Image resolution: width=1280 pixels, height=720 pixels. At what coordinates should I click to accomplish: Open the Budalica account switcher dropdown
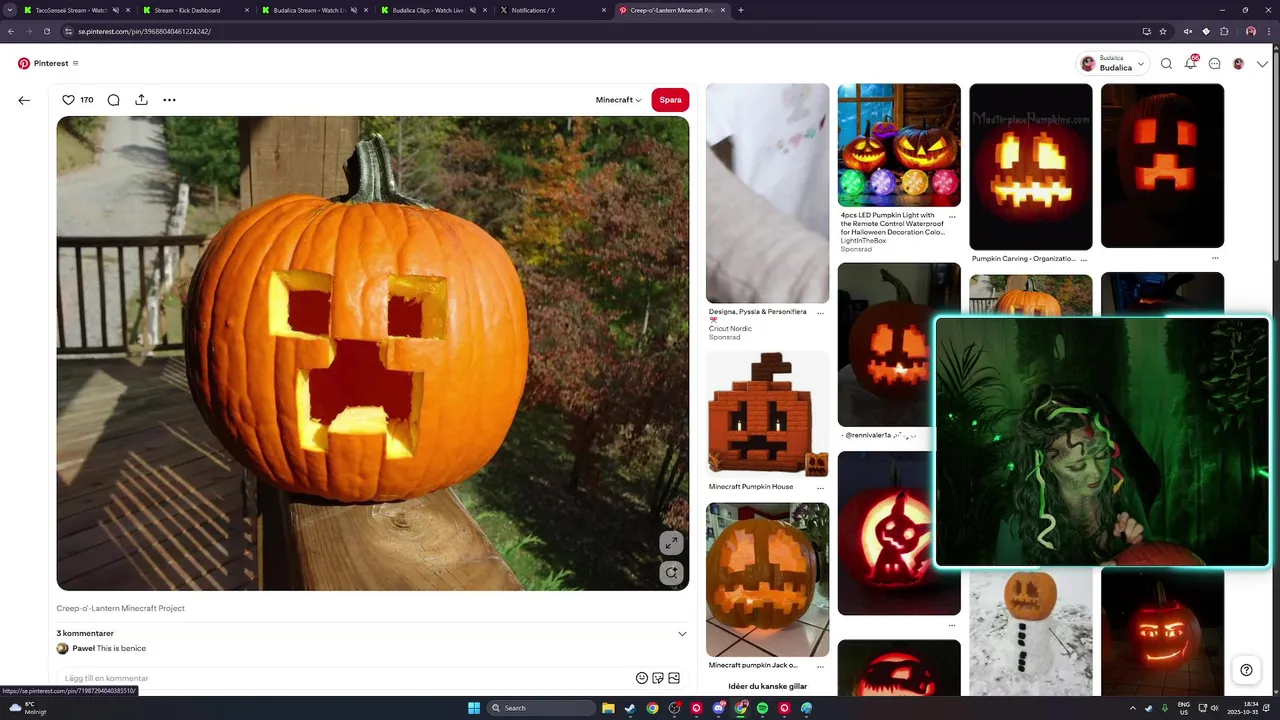coord(1111,64)
